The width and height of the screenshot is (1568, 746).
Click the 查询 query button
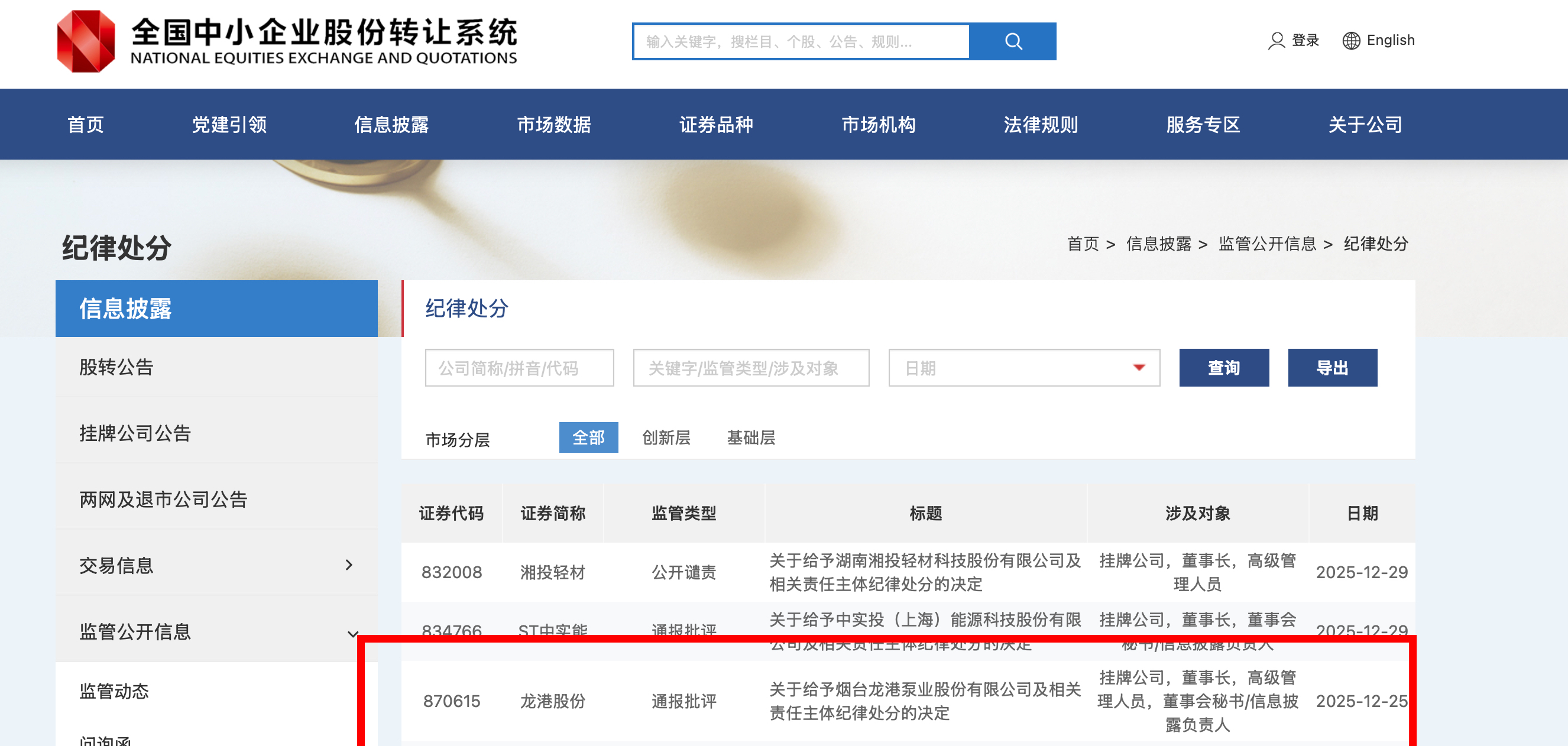pos(1223,368)
